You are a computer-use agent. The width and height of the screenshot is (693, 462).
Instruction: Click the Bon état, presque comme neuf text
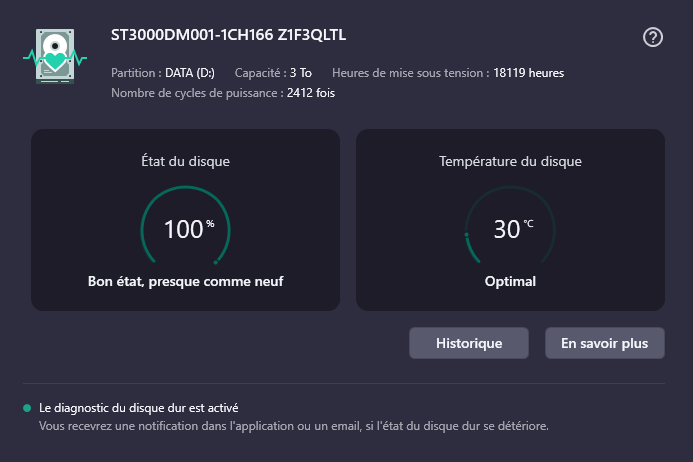click(186, 282)
